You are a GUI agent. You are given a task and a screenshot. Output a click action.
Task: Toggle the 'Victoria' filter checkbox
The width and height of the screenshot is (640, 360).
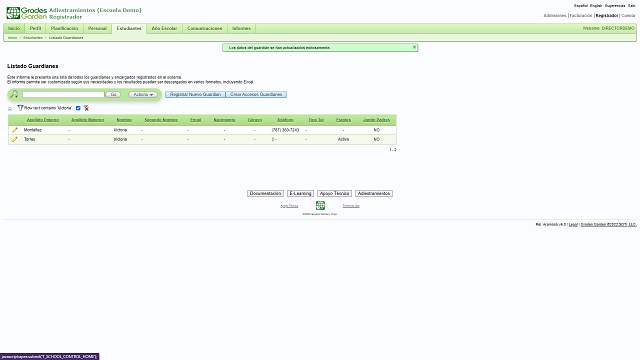(x=78, y=108)
